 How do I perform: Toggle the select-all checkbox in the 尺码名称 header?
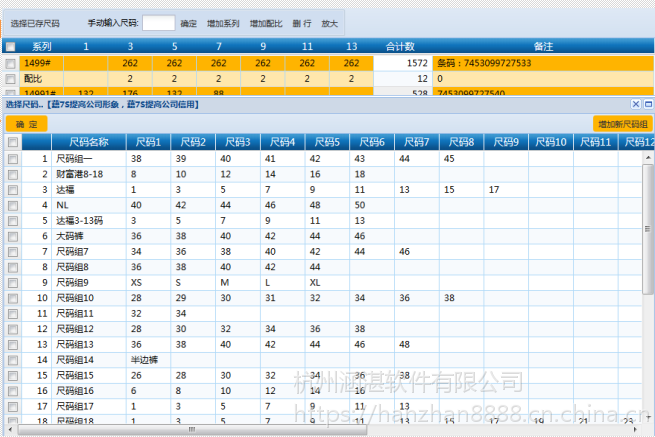[x=13, y=142]
